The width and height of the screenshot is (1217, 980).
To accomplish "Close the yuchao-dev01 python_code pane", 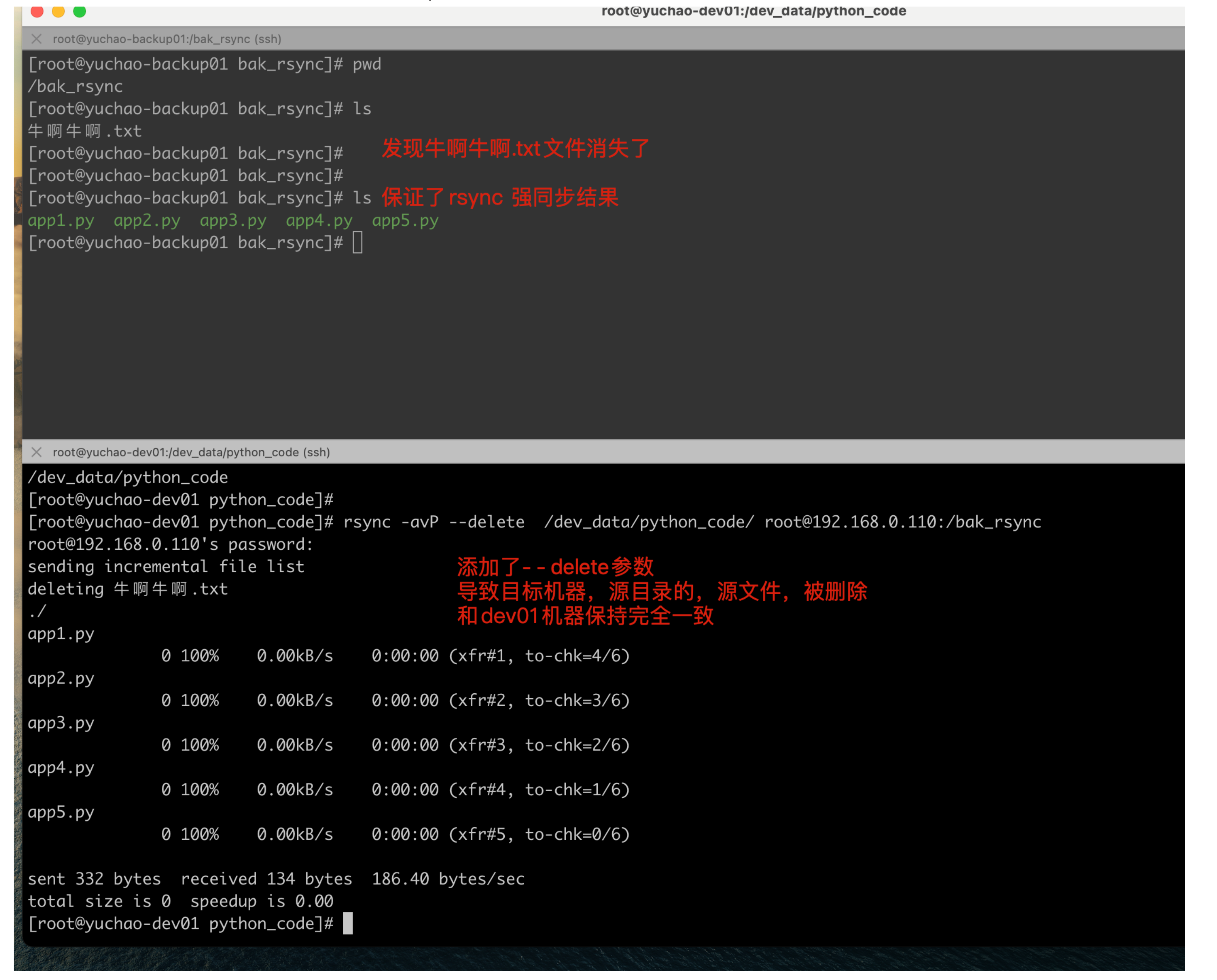I will point(37,452).
